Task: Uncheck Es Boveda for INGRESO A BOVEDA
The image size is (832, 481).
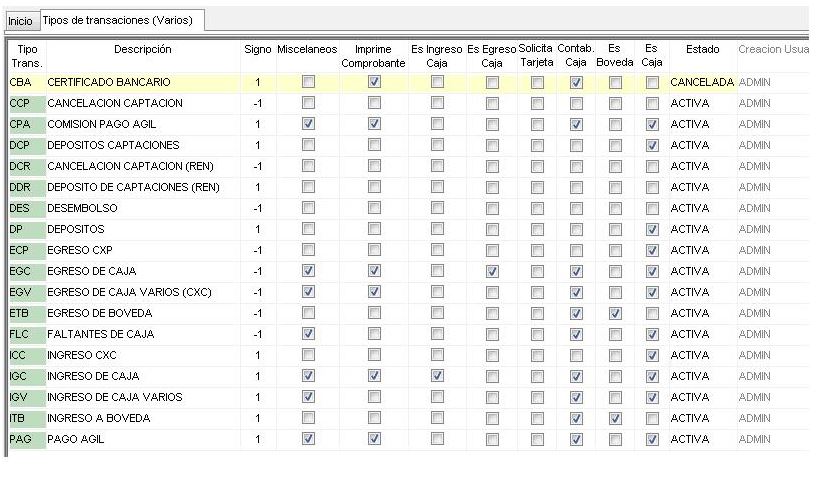Action: coord(615,418)
